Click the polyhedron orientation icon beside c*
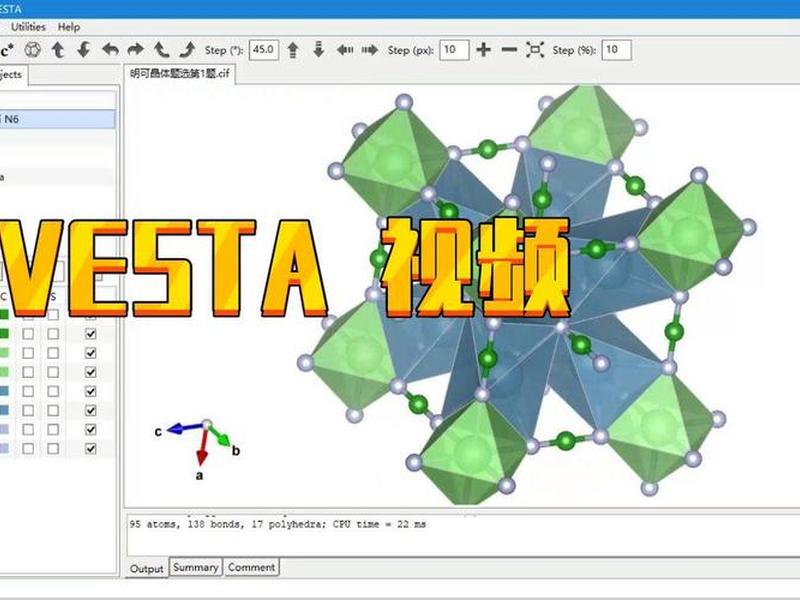The height and width of the screenshot is (600, 800). click(x=33, y=50)
